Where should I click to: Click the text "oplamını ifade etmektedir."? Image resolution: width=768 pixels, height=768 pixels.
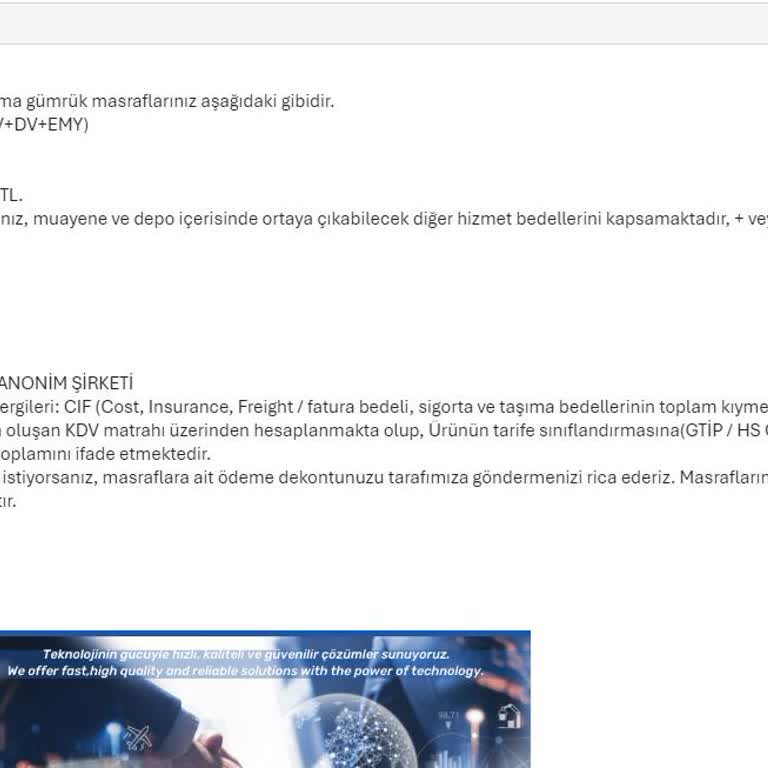point(105,454)
